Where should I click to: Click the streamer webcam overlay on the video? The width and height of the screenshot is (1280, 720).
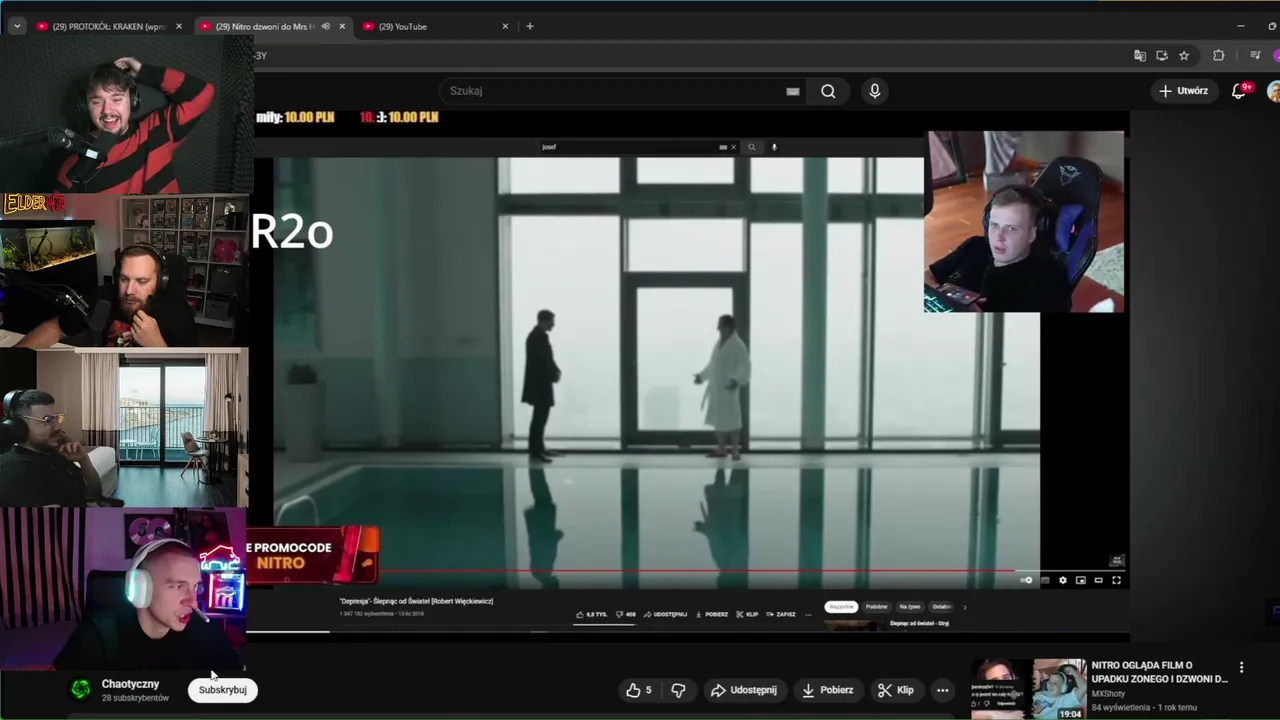coord(1024,222)
